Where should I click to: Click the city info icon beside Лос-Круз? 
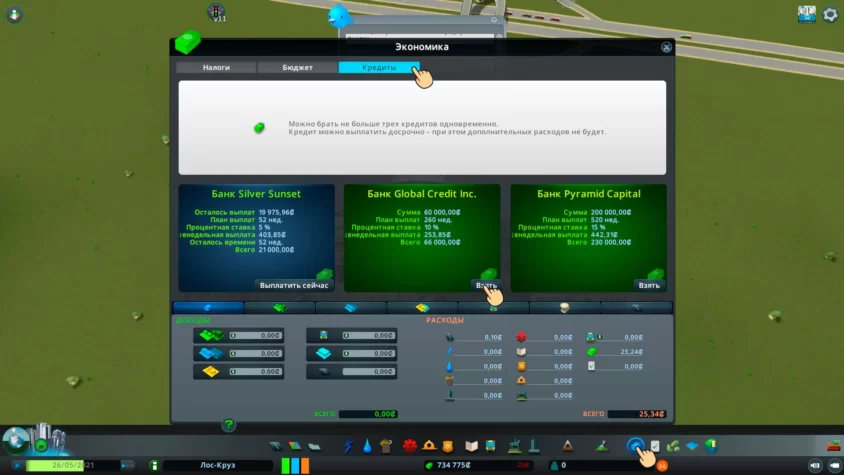tap(154, 465)
